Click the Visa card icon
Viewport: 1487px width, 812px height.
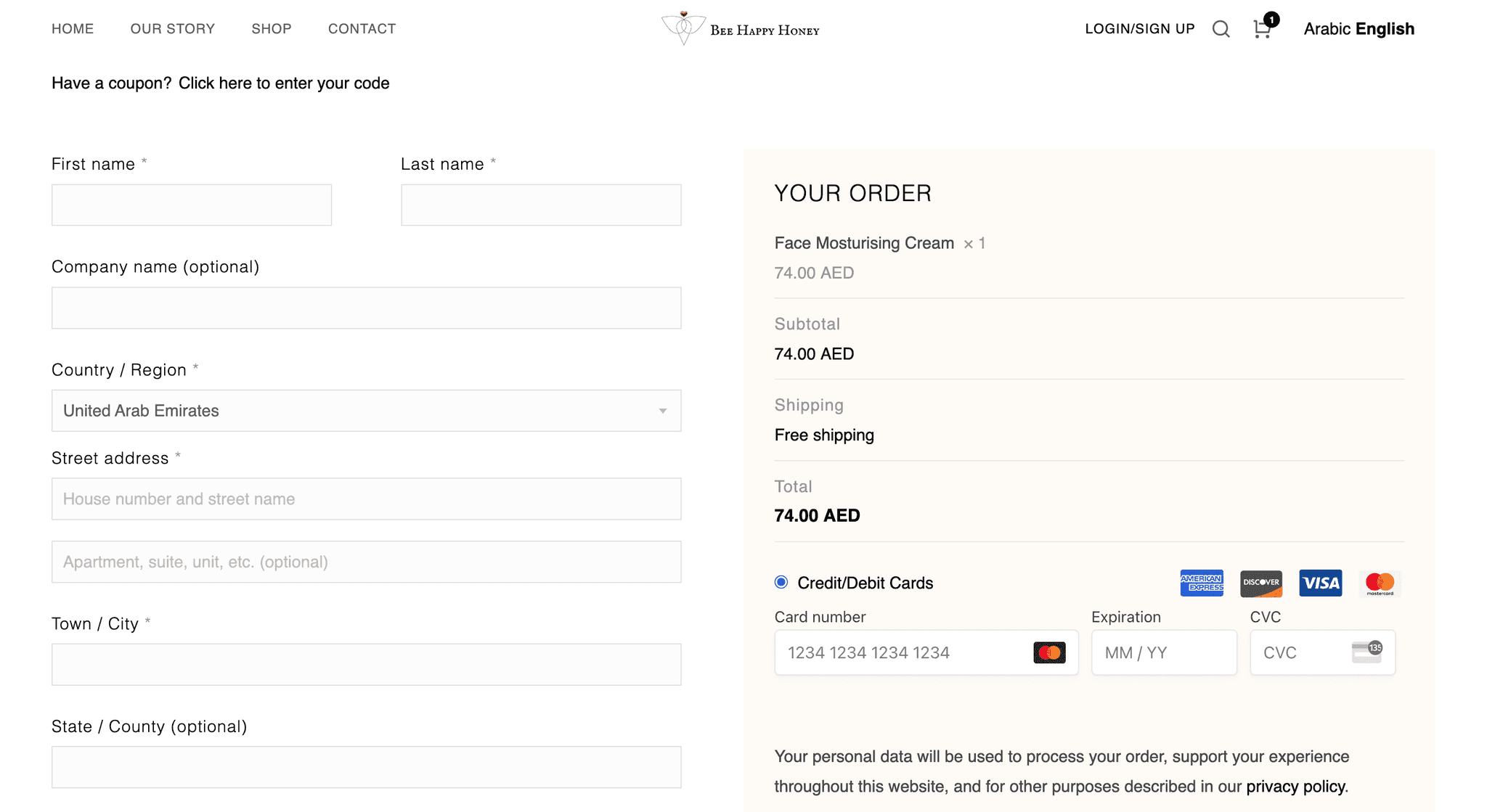point(1321,583)
